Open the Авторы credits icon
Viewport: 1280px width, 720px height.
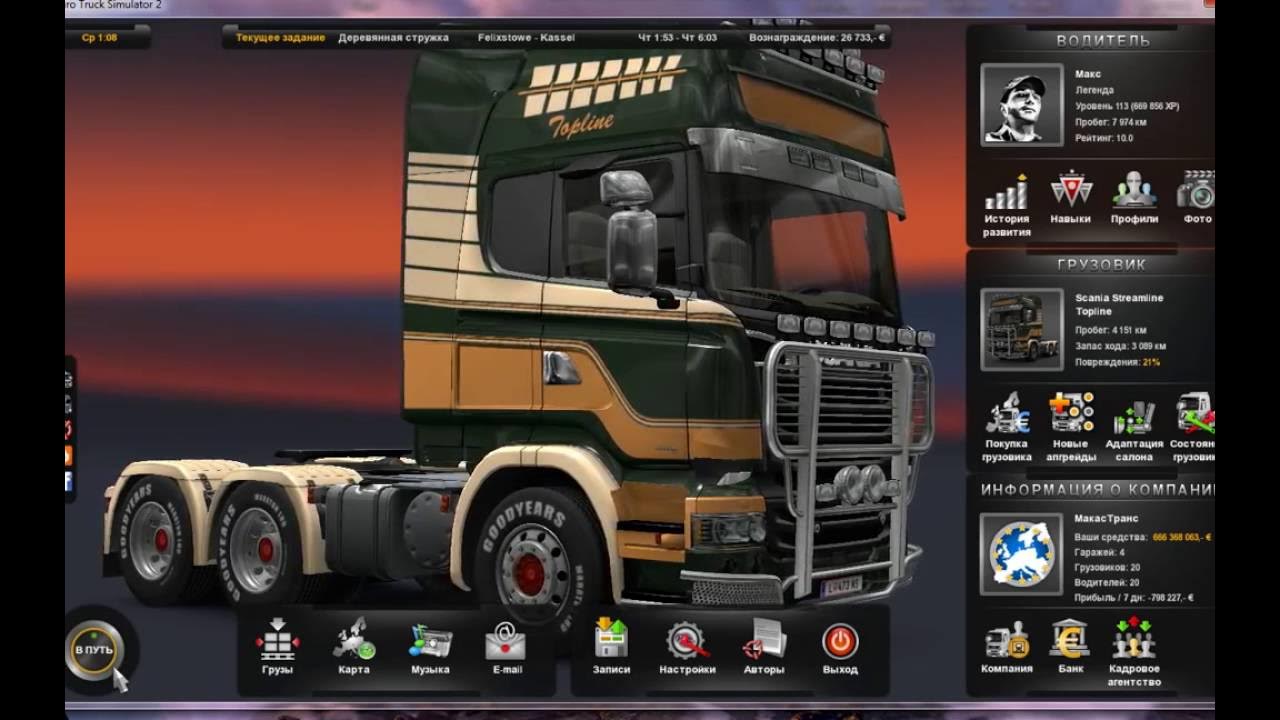pos(764,640)
